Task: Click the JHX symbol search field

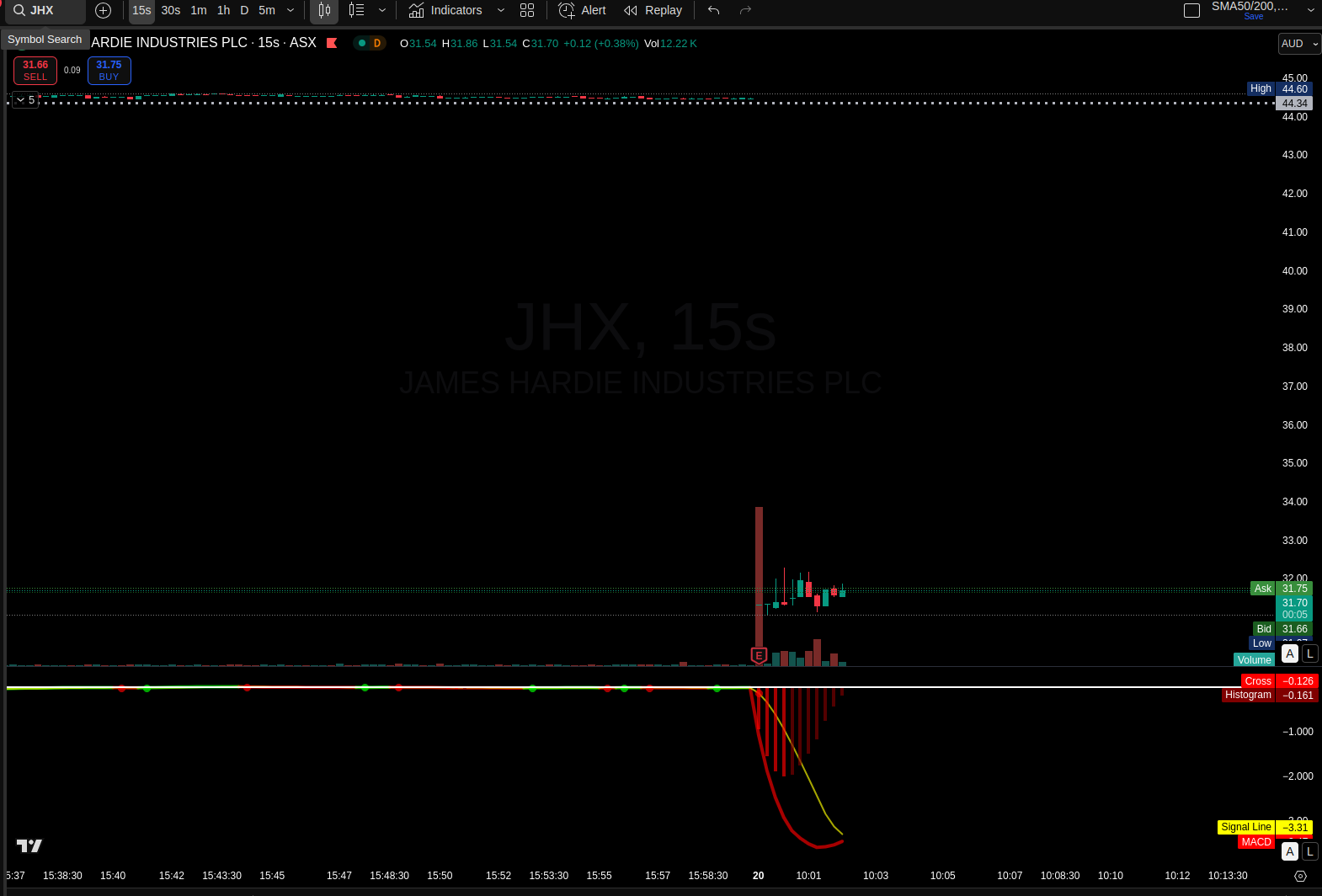Action: click(46, 11)
